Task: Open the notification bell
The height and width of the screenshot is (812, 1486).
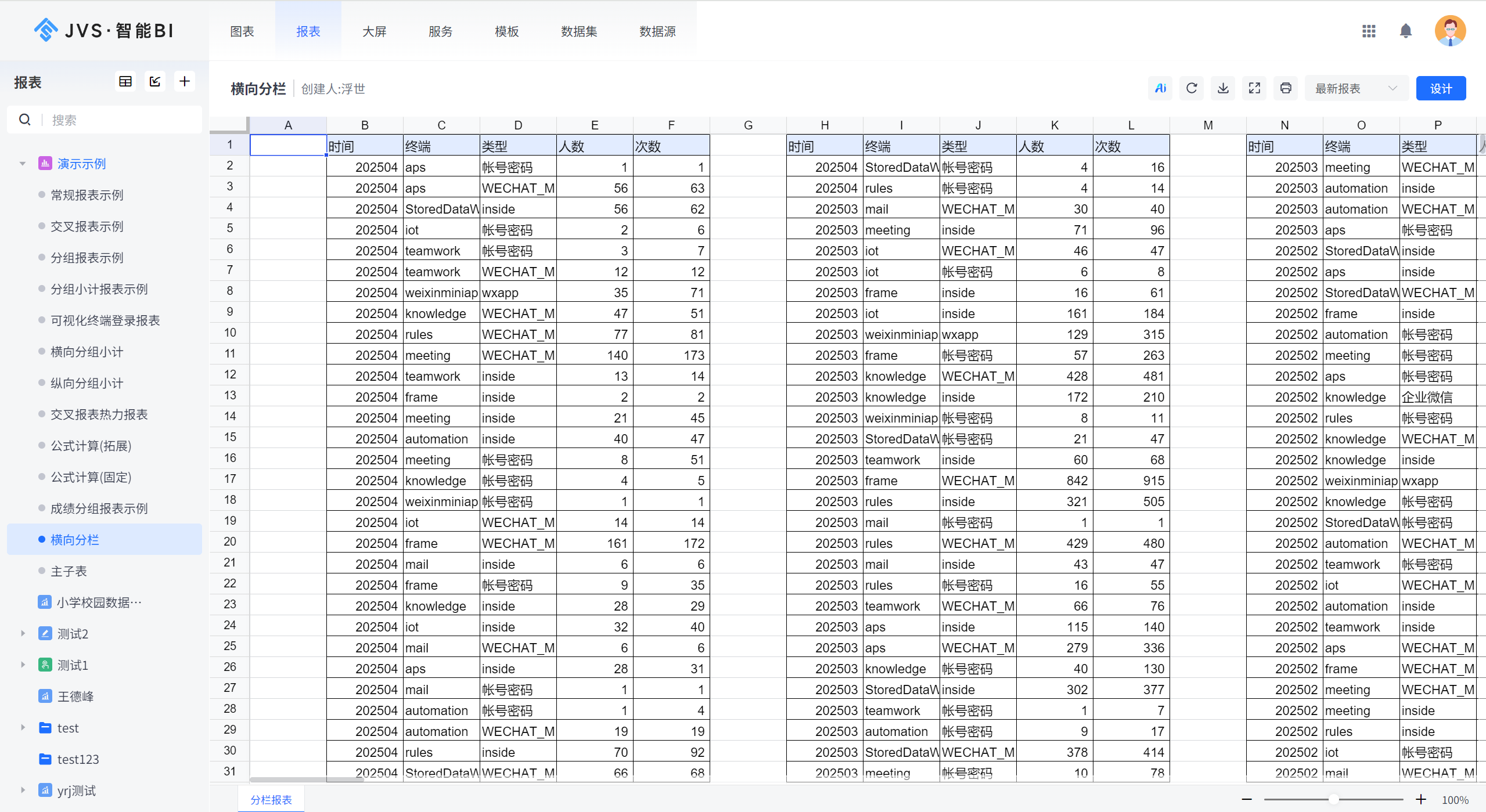Action: pyautogui.click(x=1405, y=31)
